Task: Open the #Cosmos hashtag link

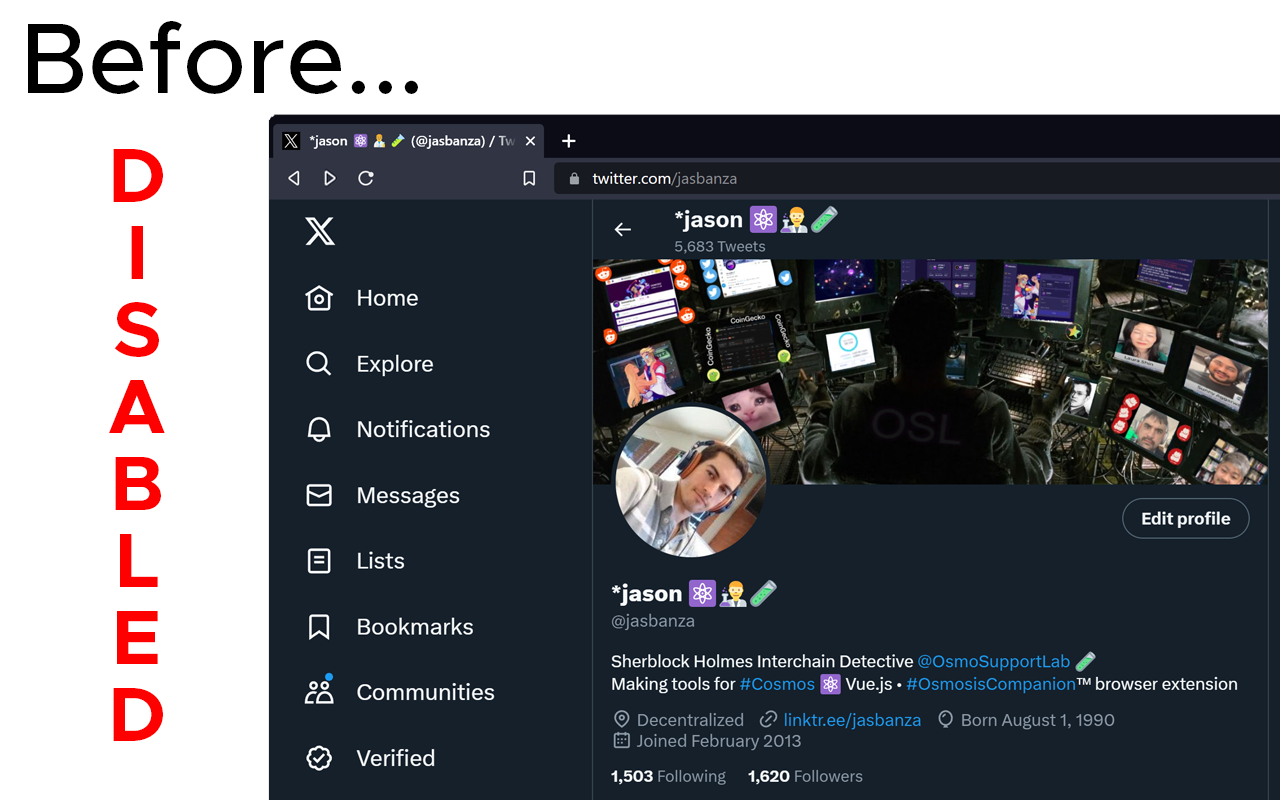Action: [x=777, y=684]
